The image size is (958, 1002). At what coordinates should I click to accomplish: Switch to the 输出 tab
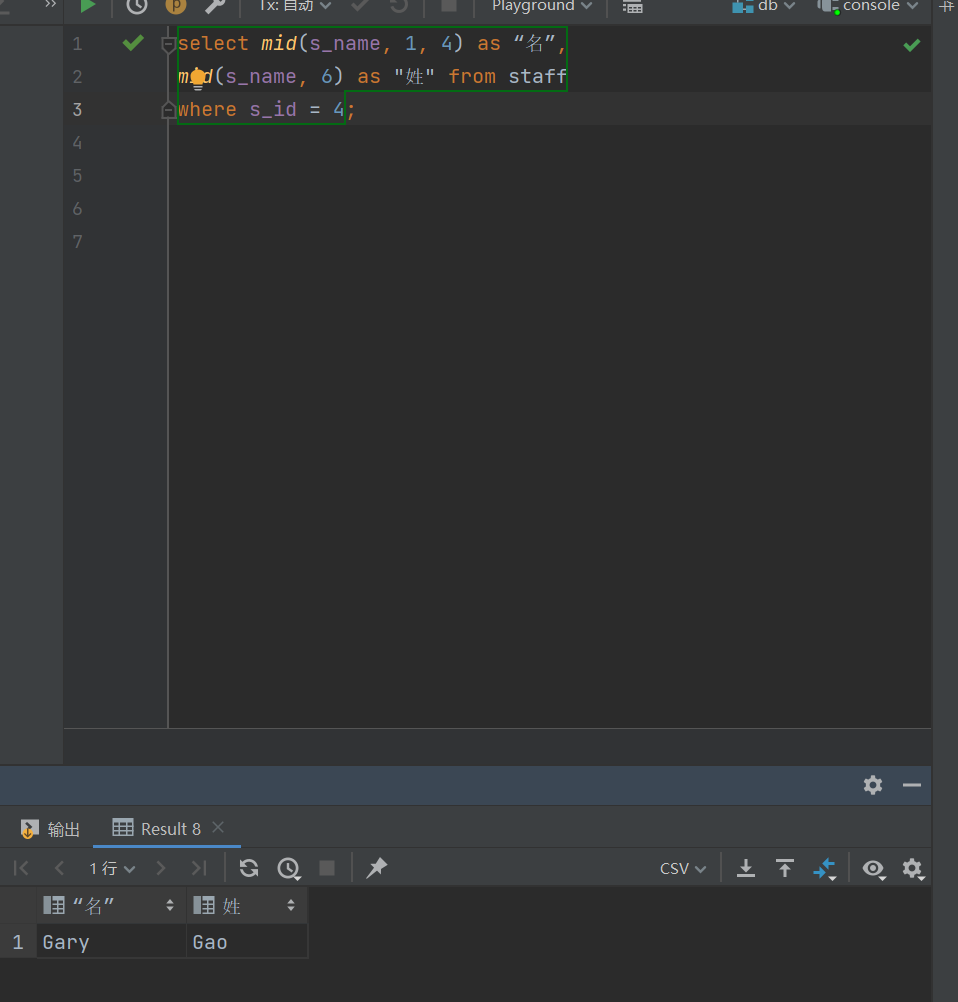(50, 829)
